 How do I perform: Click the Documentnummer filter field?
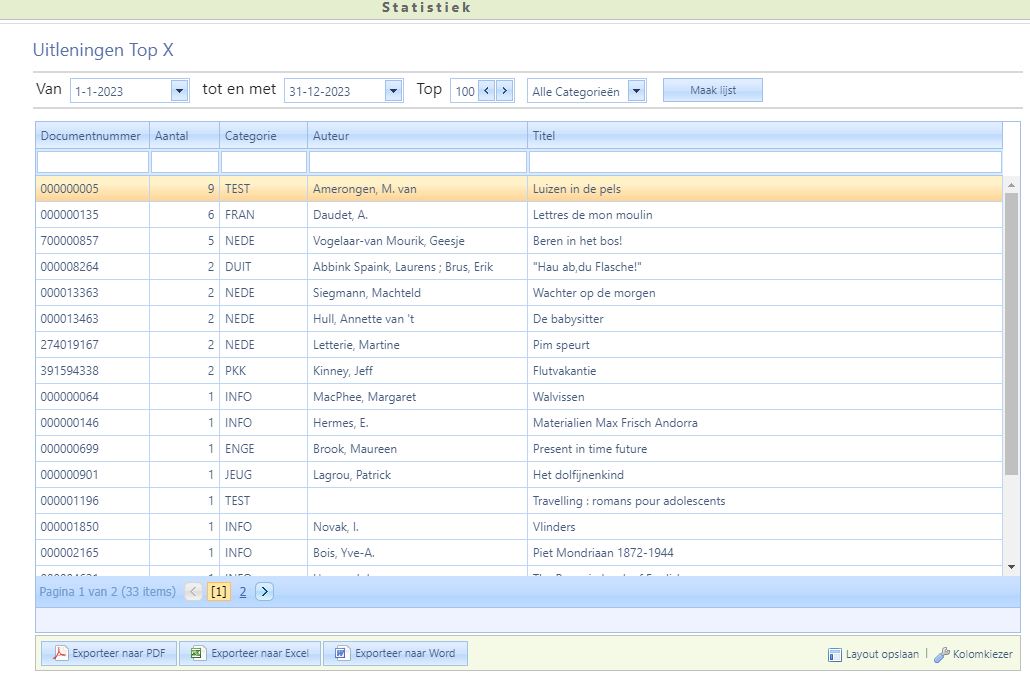[x=92, y=162]
